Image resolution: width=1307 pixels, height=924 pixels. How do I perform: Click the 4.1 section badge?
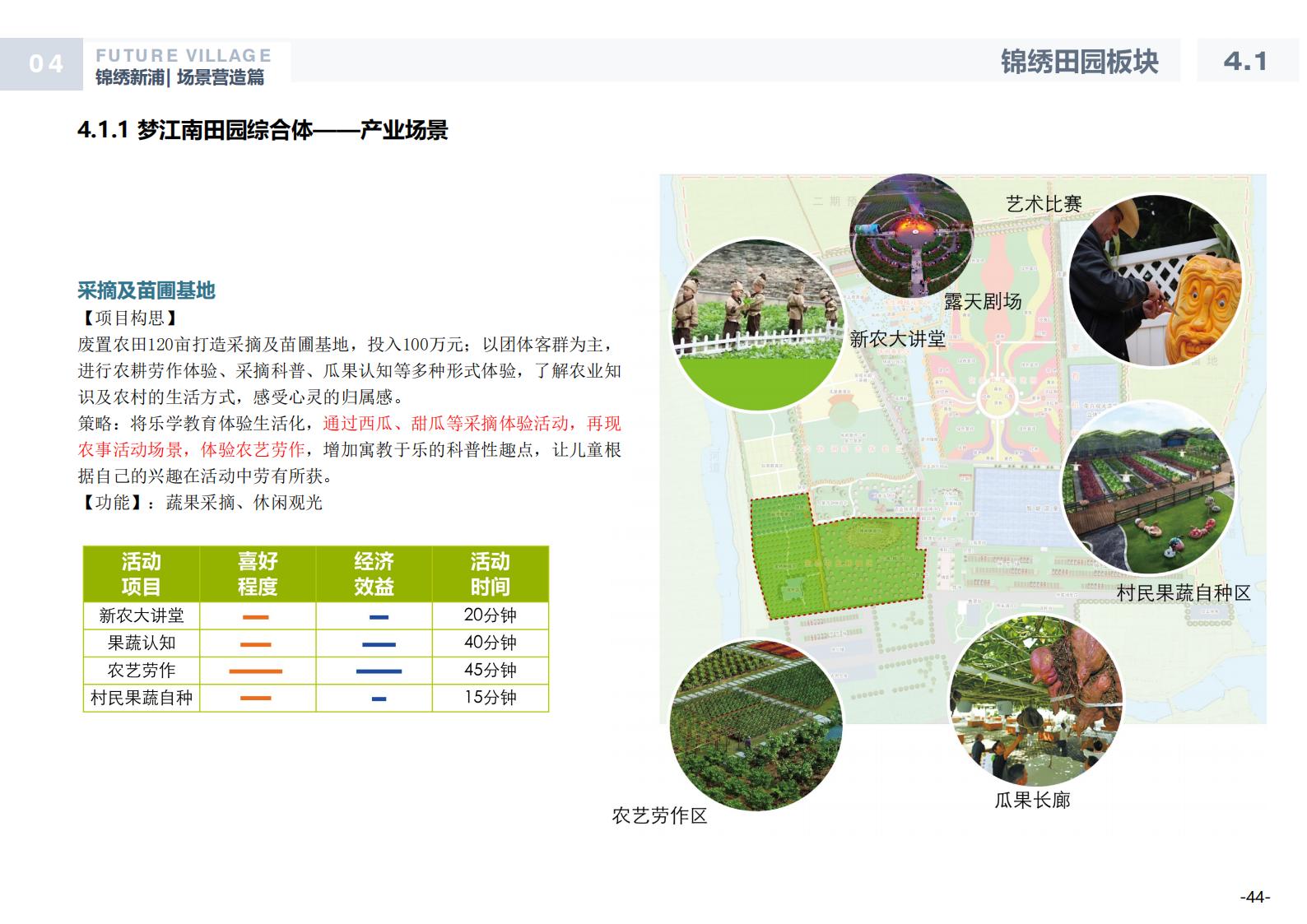pyautogui.click(x=1246, y=61)
